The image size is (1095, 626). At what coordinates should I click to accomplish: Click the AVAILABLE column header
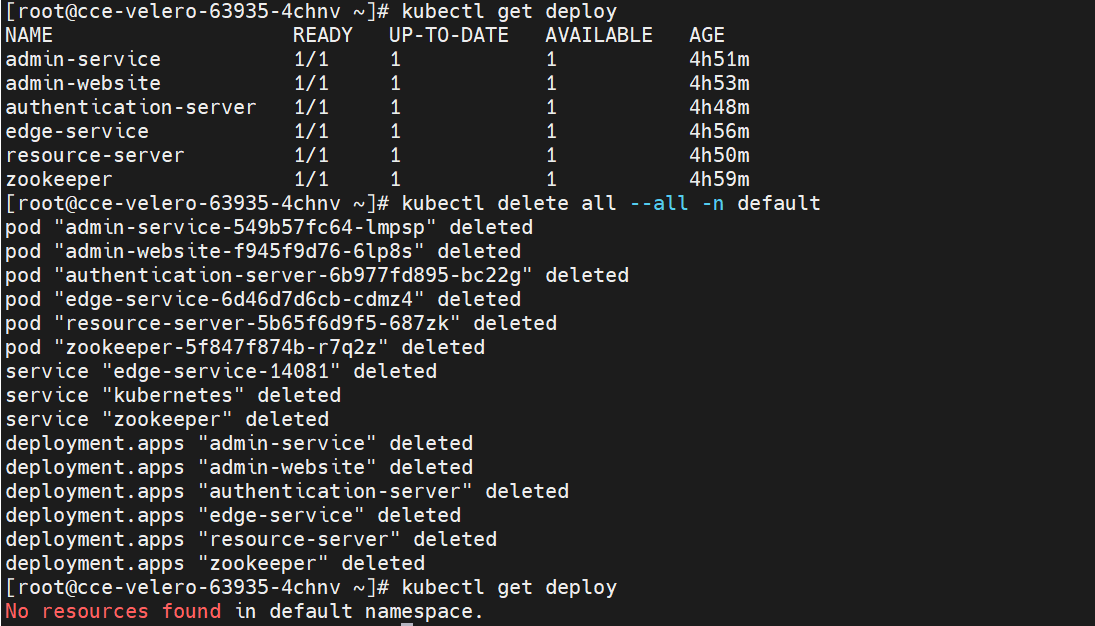pyautogui.click(x=598, y=35)
